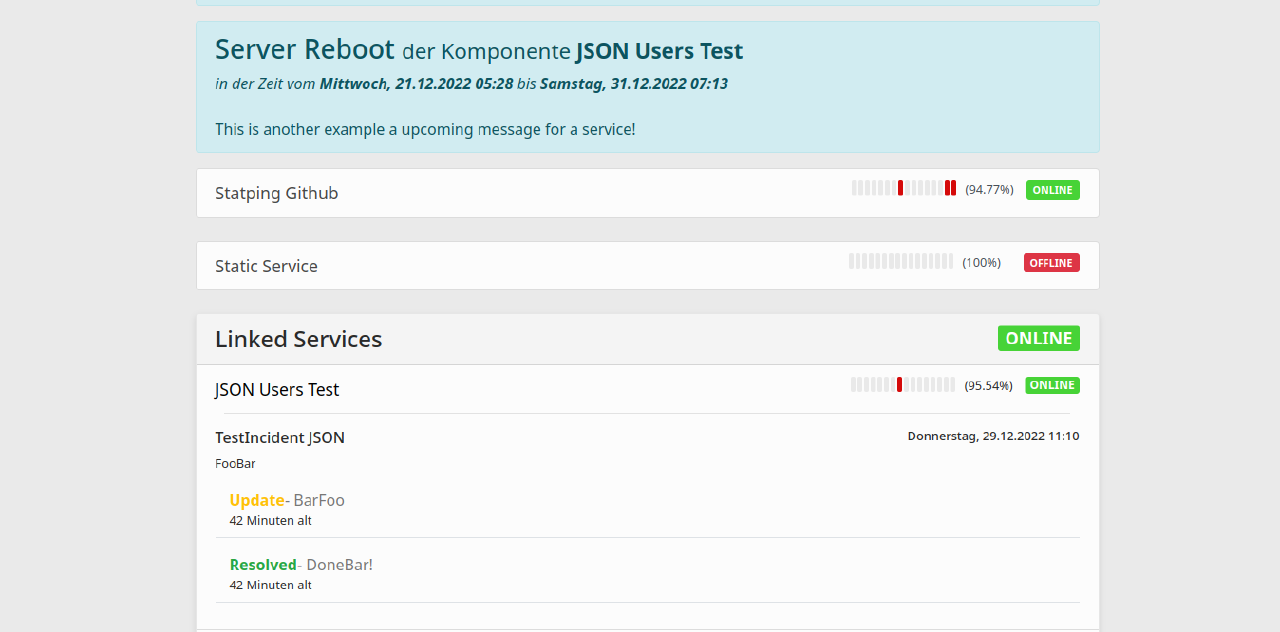Open the Statping Github service

(x=276, y=193)
